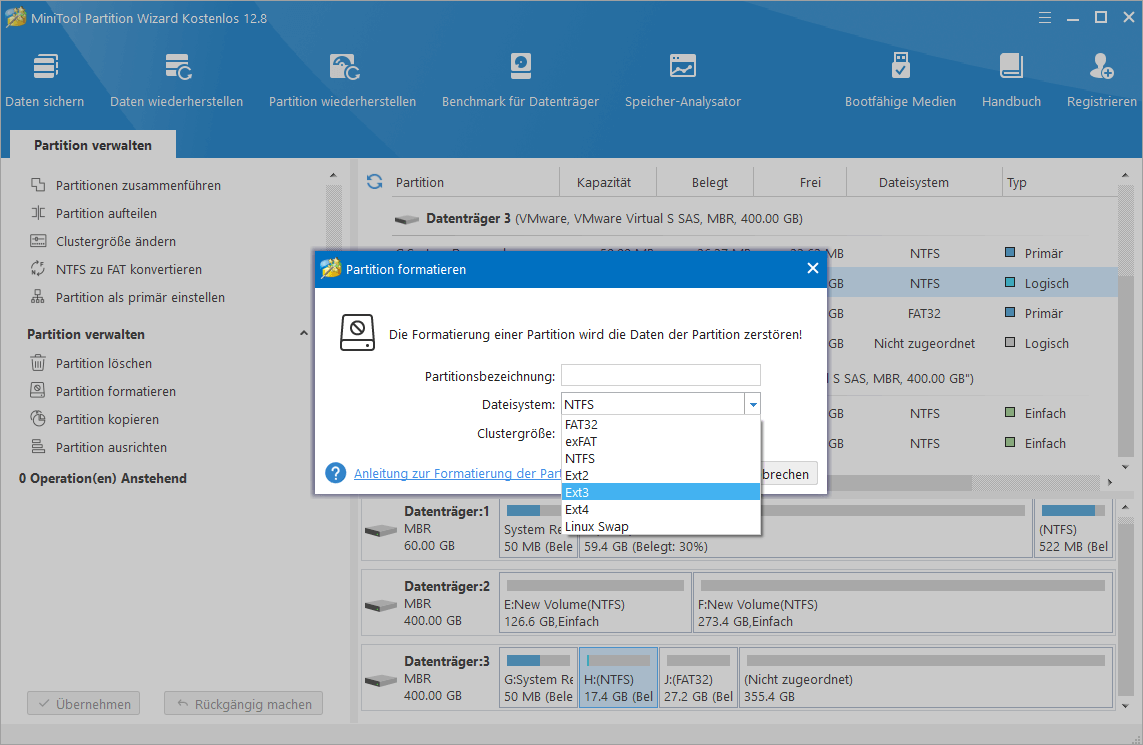Select FAT32 in the Dateisystem dropdown
The image size is (1143, 745).
point(660,424)
